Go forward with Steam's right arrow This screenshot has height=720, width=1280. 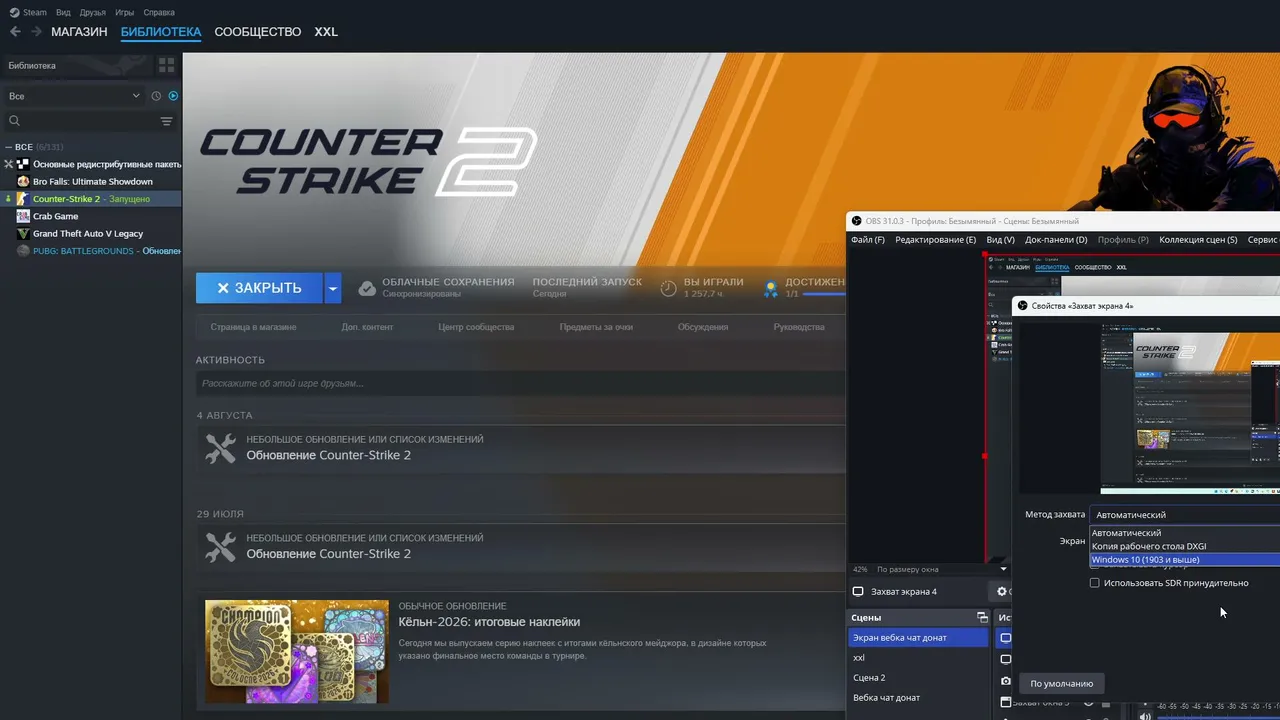tap(36, 32)
